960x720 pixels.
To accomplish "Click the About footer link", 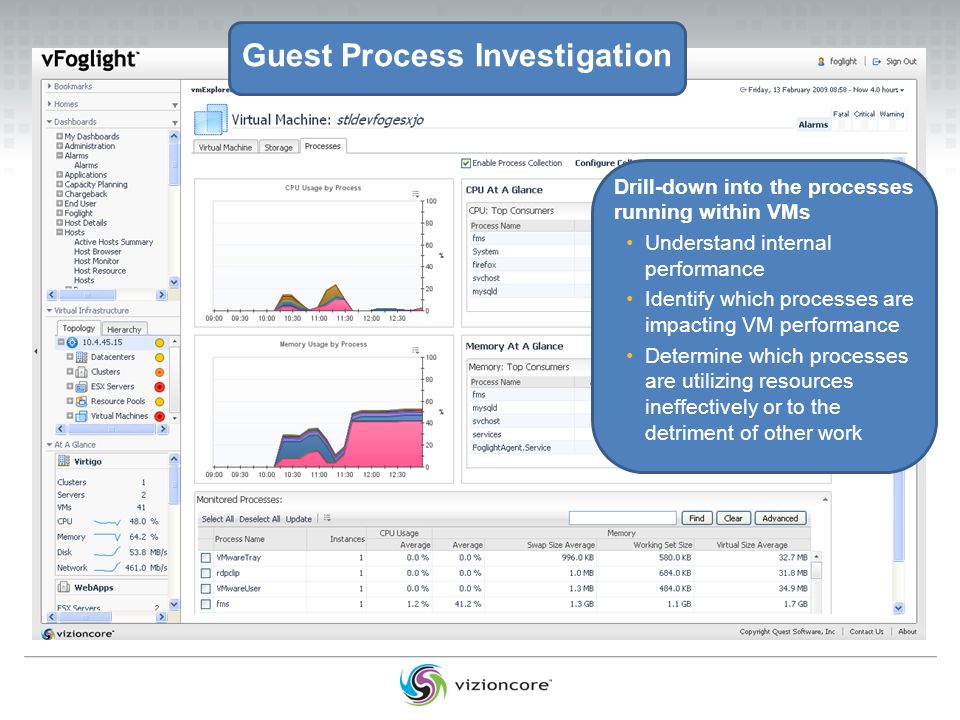I will coord(907,631).
